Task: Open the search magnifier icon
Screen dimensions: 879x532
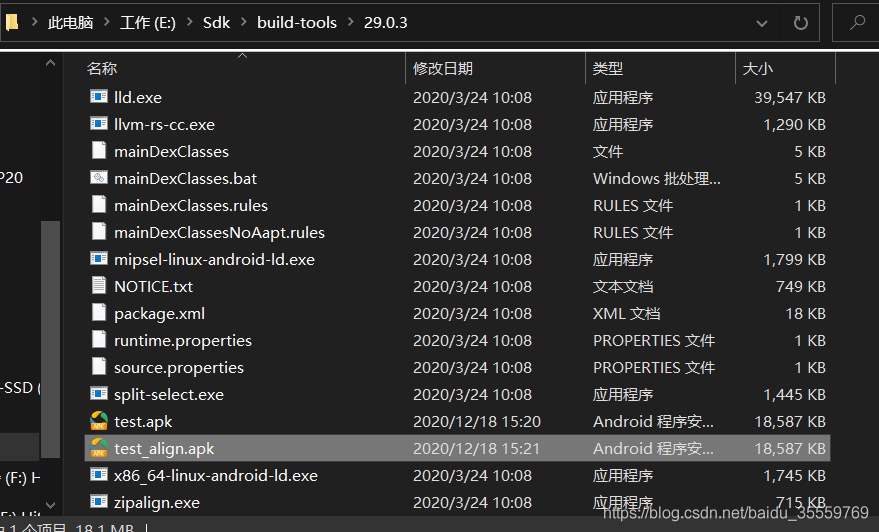Action: [857, 23]
